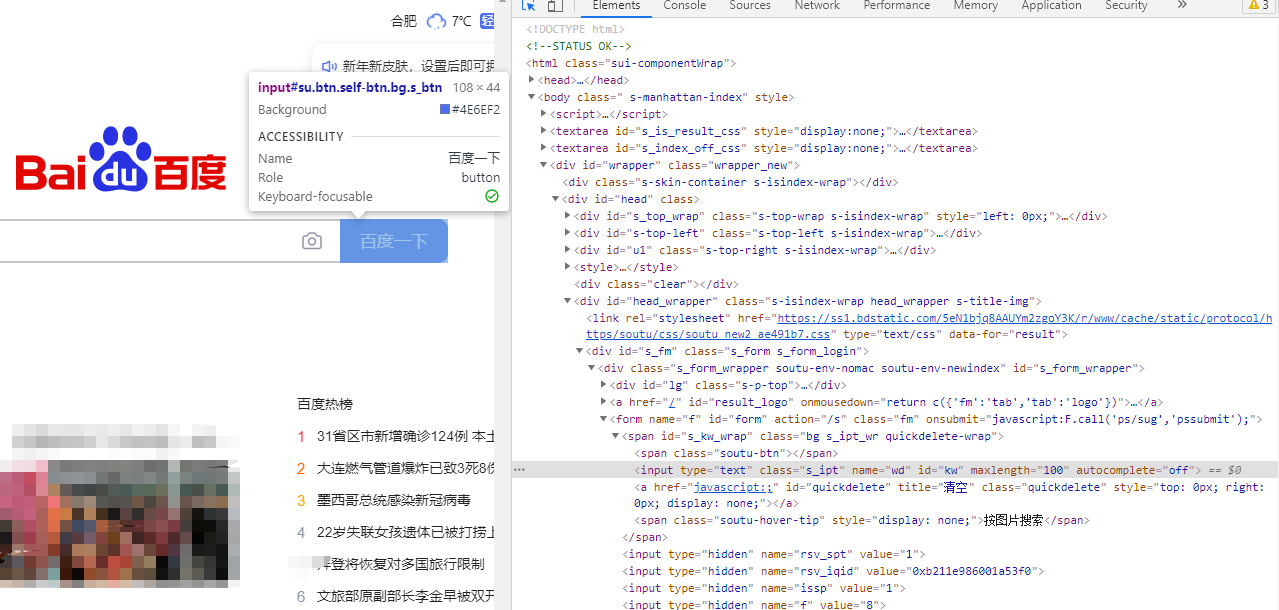This screenshot has height=610, width=1279.
Task: Open the soutu_new2 stylesheet href link
Action: point(929,326)
